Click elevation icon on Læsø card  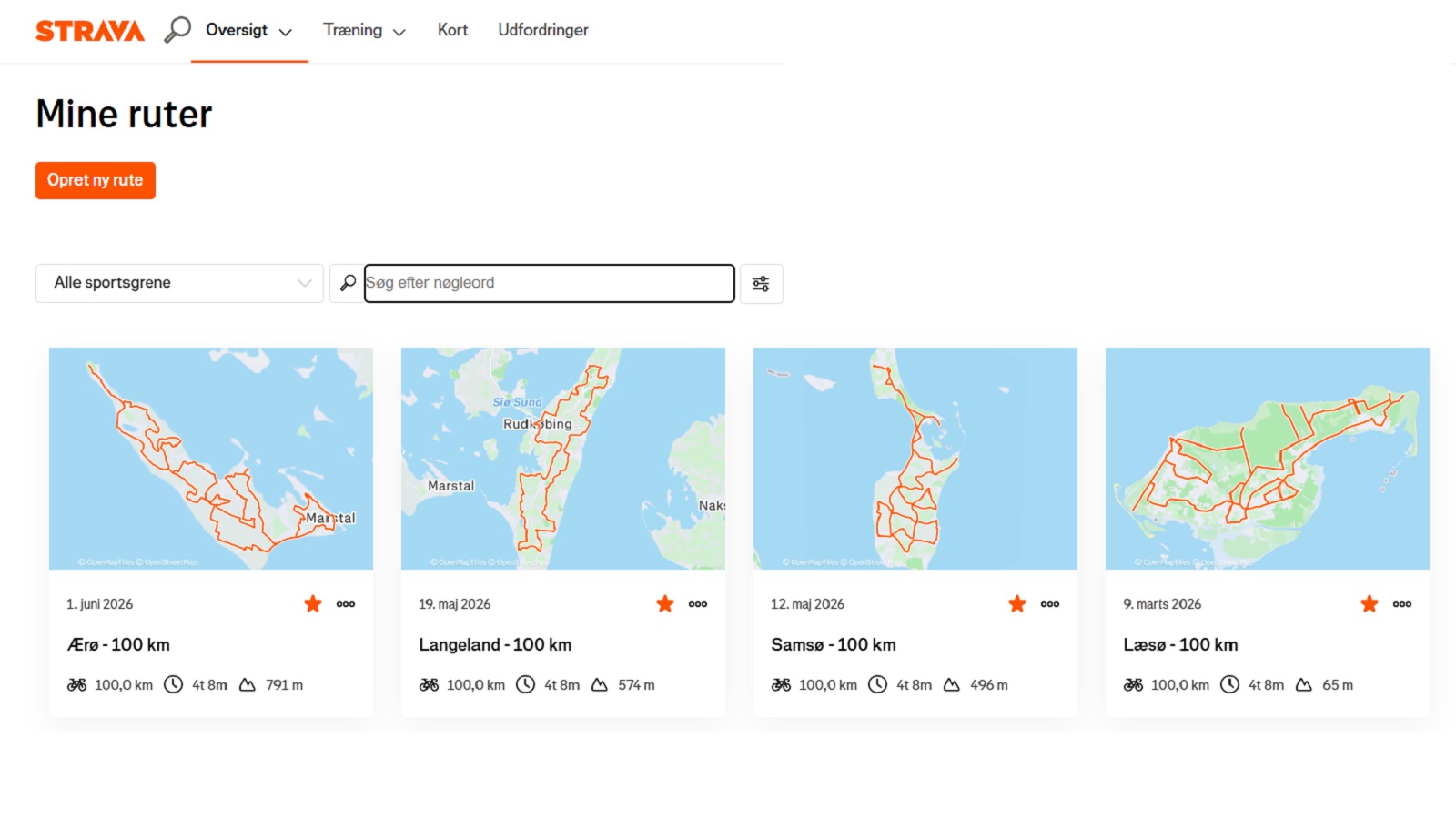click(1304, 685)
